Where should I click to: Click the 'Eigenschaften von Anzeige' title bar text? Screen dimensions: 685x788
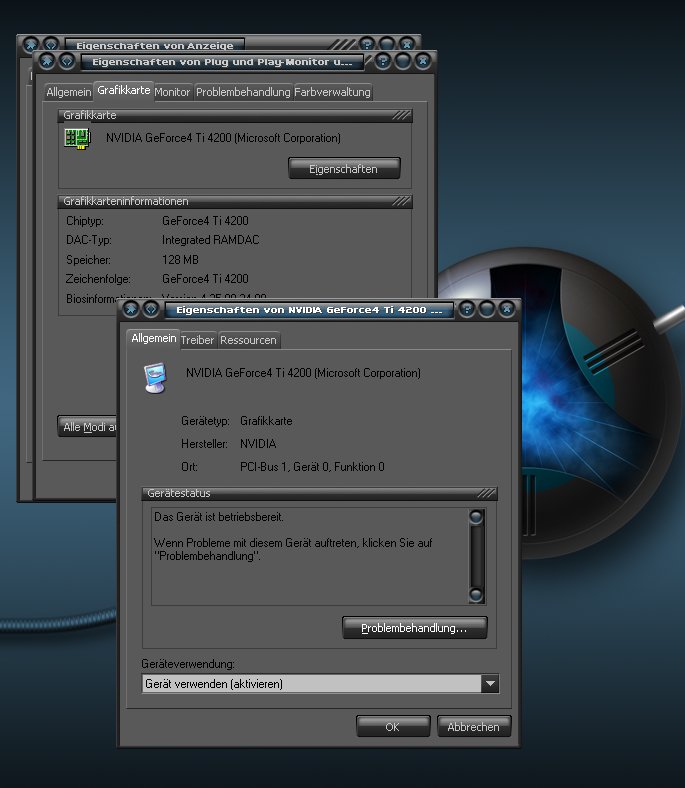coord(154,45)
